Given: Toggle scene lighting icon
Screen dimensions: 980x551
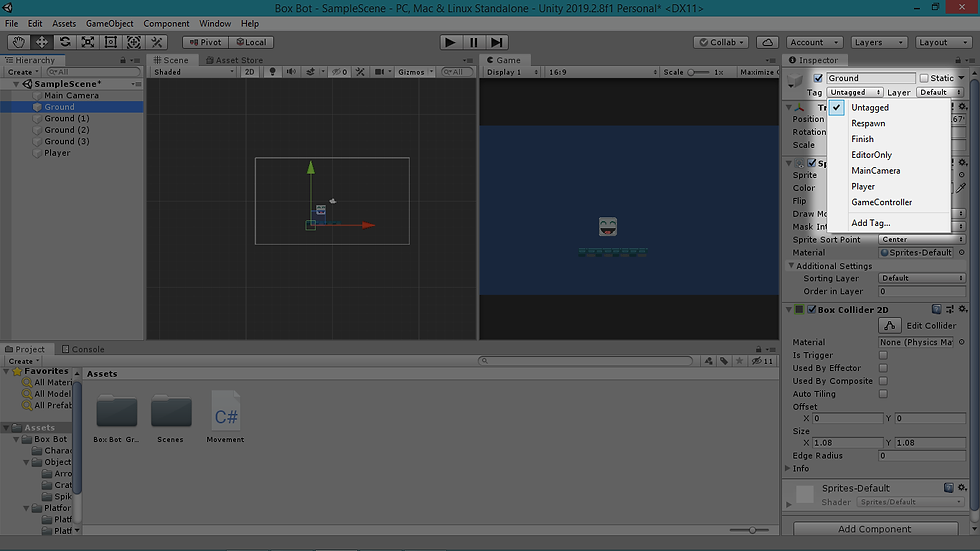Looking at the screenshot, I should (272, 72).
